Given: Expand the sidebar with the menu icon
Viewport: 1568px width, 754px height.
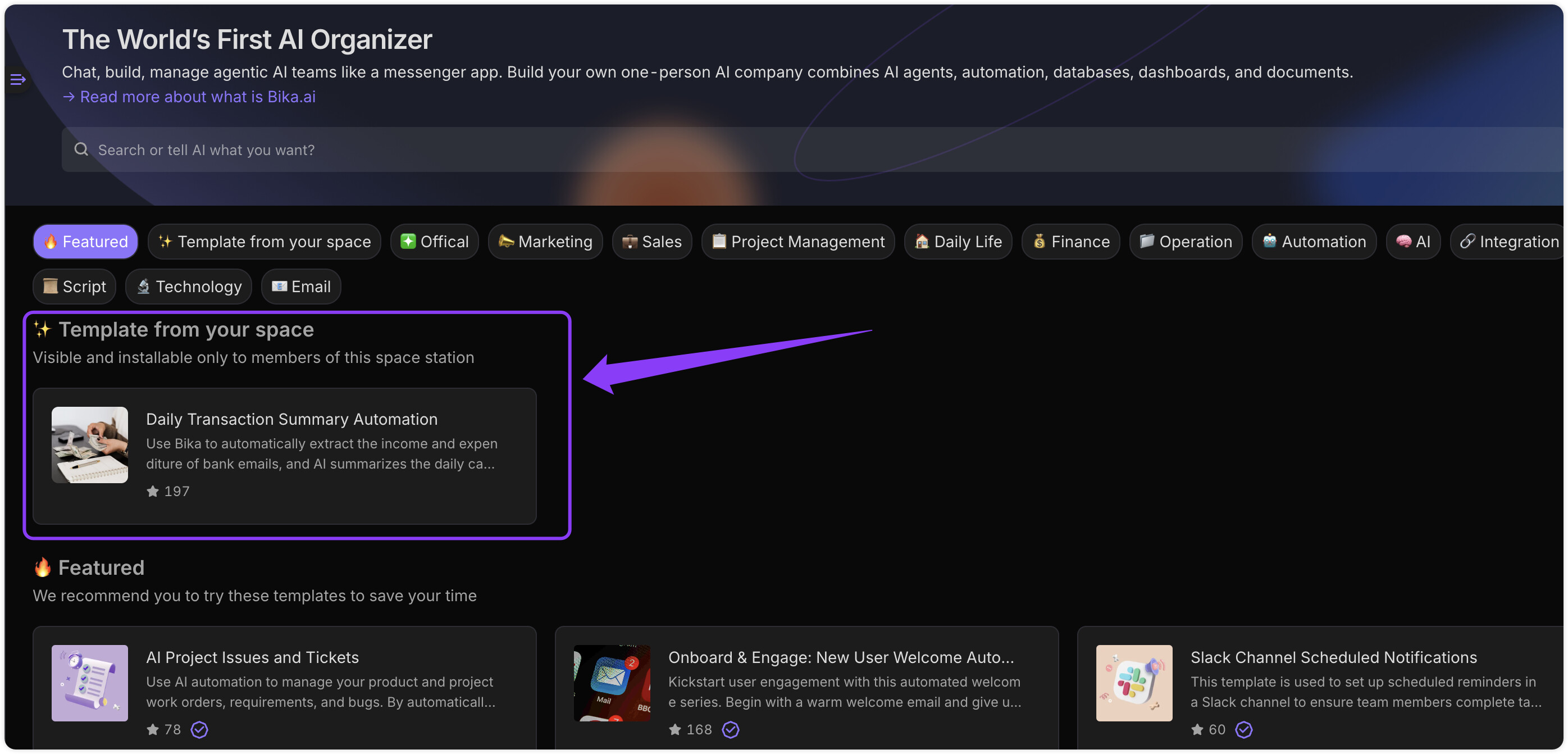Looking at the screenshot, I should click(x=17, y=79).
